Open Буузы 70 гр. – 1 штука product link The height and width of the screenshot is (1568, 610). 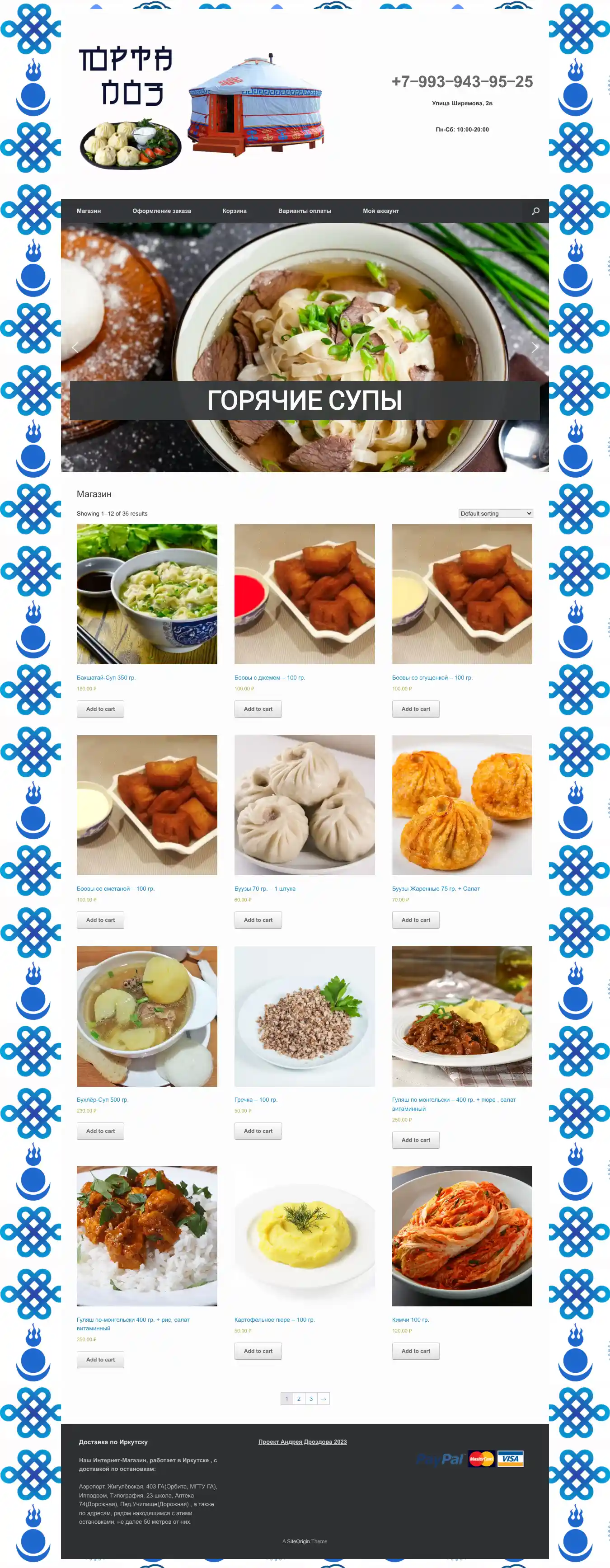click(x=265, y=889)
